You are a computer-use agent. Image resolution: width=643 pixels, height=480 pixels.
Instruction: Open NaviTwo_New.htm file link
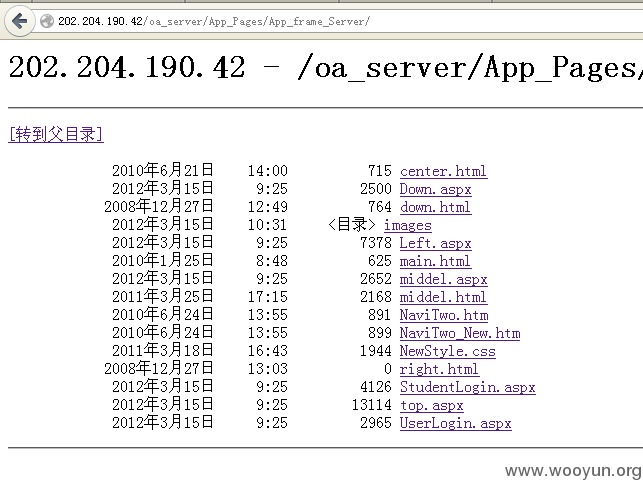[x=460, y=333]
